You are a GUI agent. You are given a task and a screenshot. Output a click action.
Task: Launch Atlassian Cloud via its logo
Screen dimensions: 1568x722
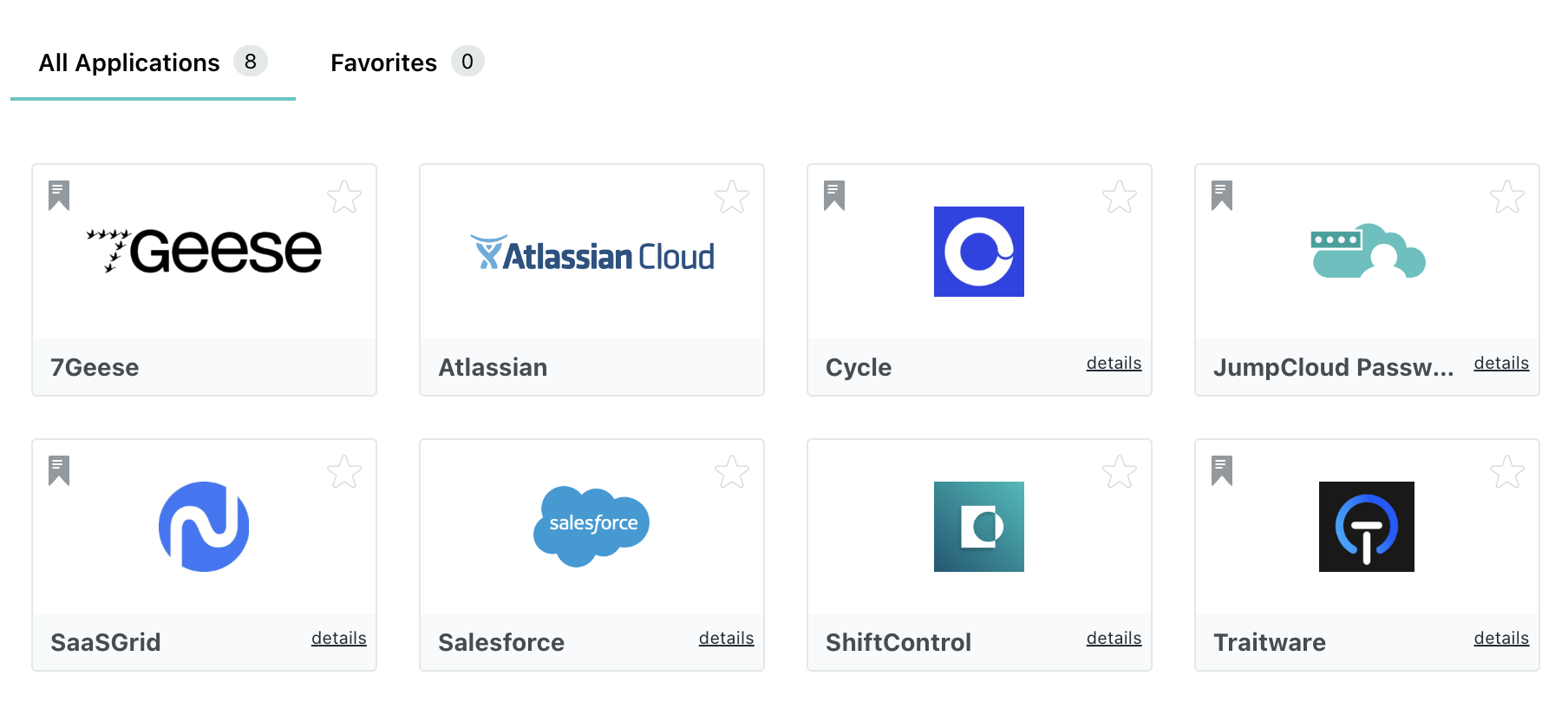click(592, 253)
